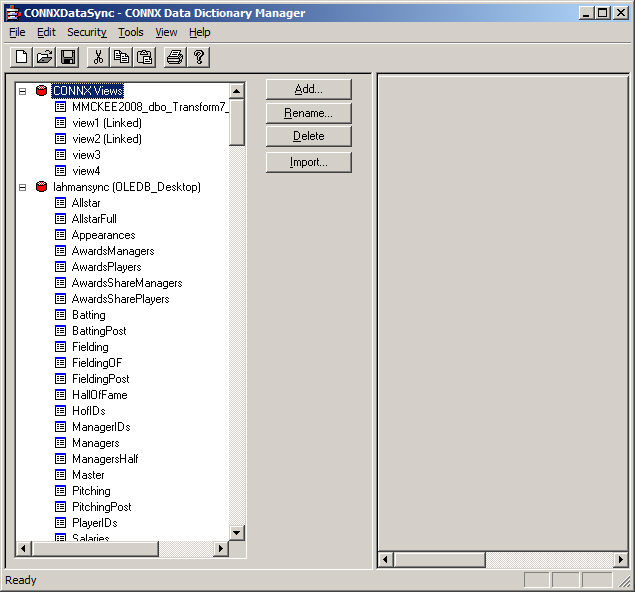
Task: Select the ManagersHalf table
Action: (x=105, y=459)
